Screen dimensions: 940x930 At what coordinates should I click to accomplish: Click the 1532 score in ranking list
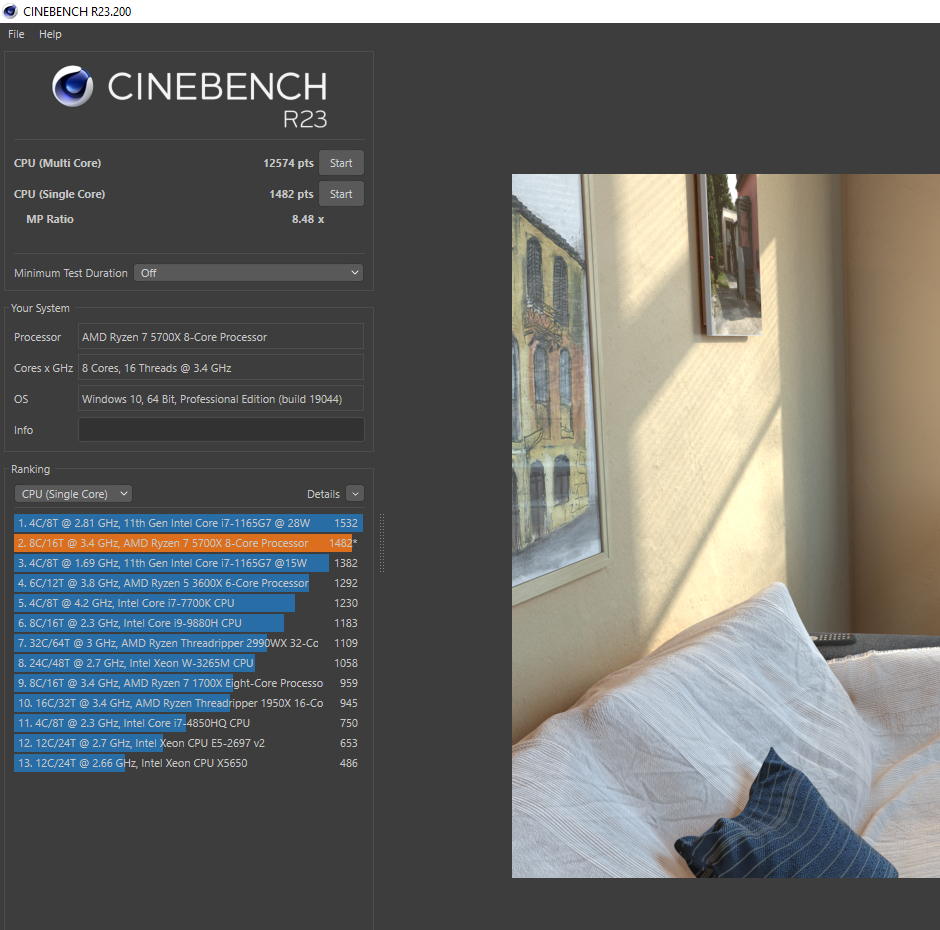point(346,523)
